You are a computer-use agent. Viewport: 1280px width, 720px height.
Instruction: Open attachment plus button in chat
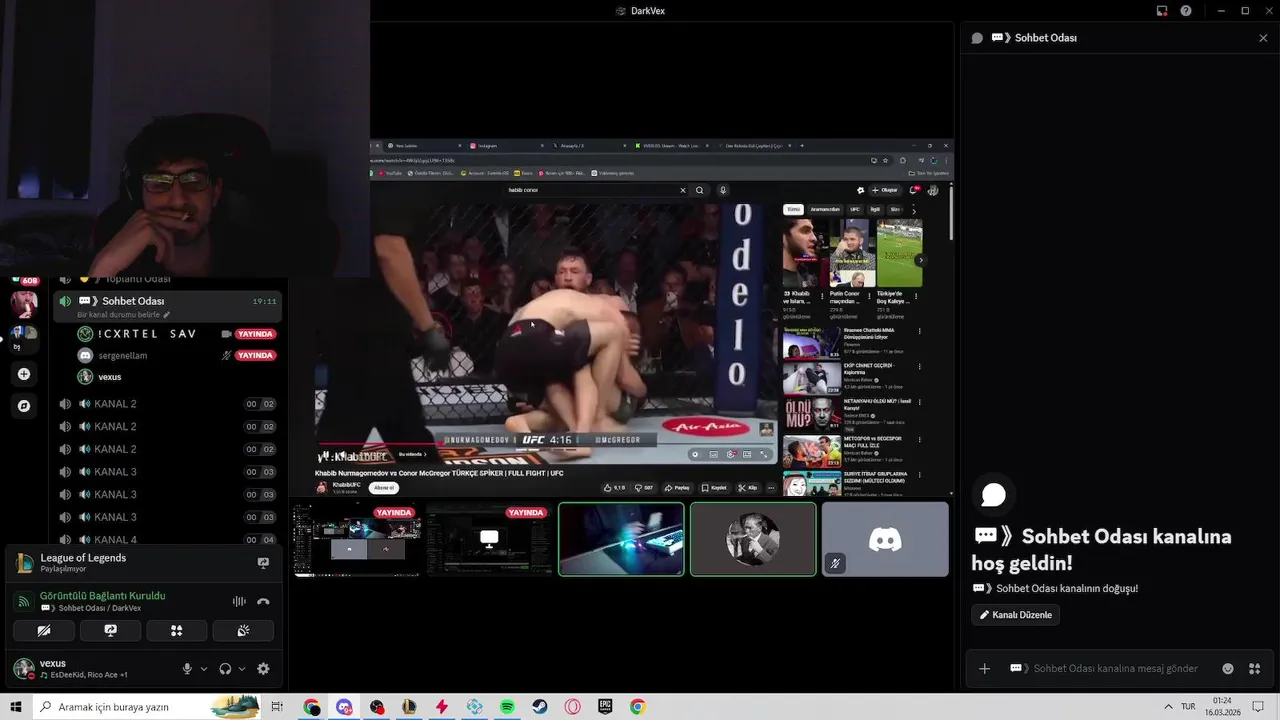point(984,668)
